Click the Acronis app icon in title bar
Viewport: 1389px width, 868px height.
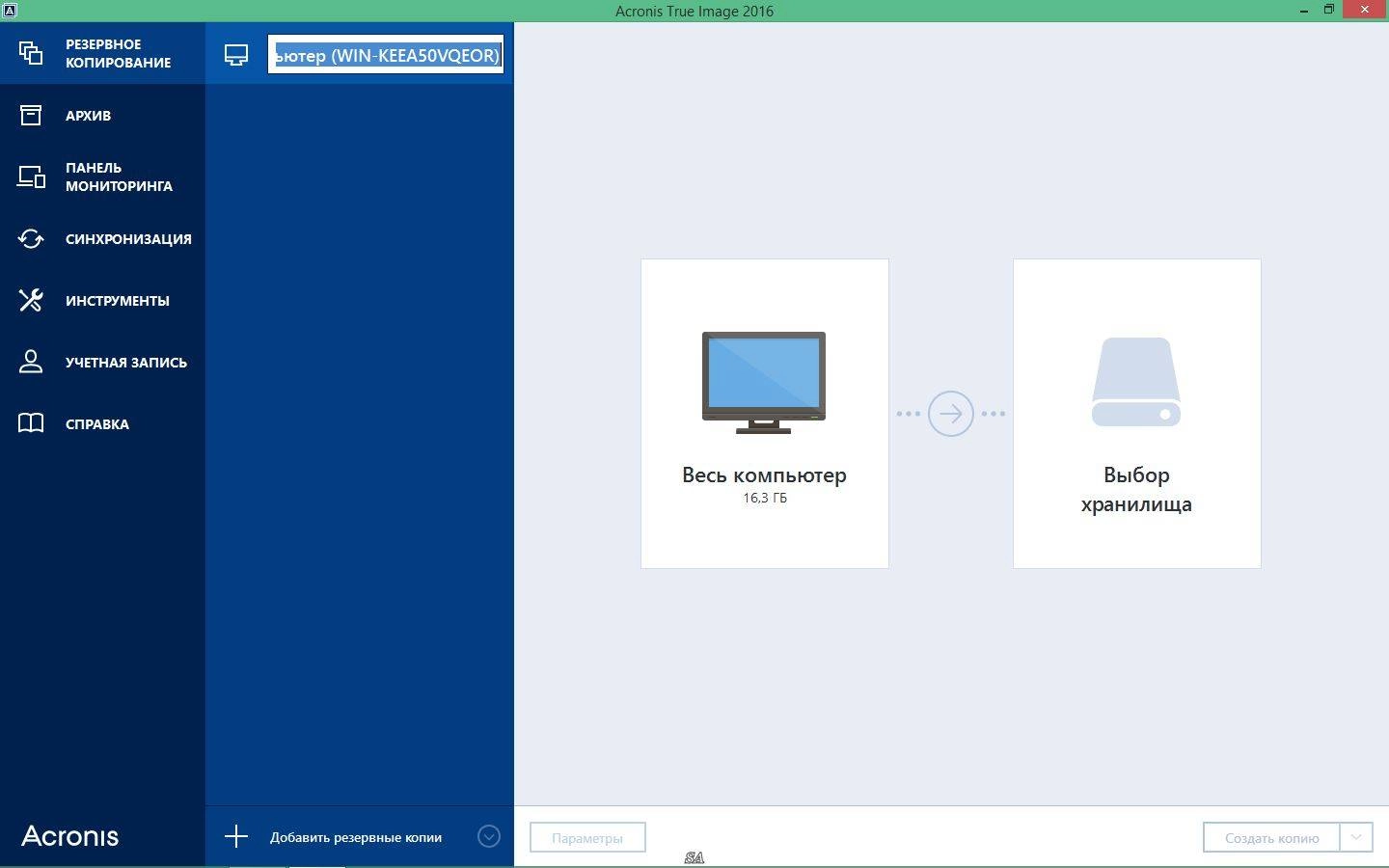coord(10,10)
